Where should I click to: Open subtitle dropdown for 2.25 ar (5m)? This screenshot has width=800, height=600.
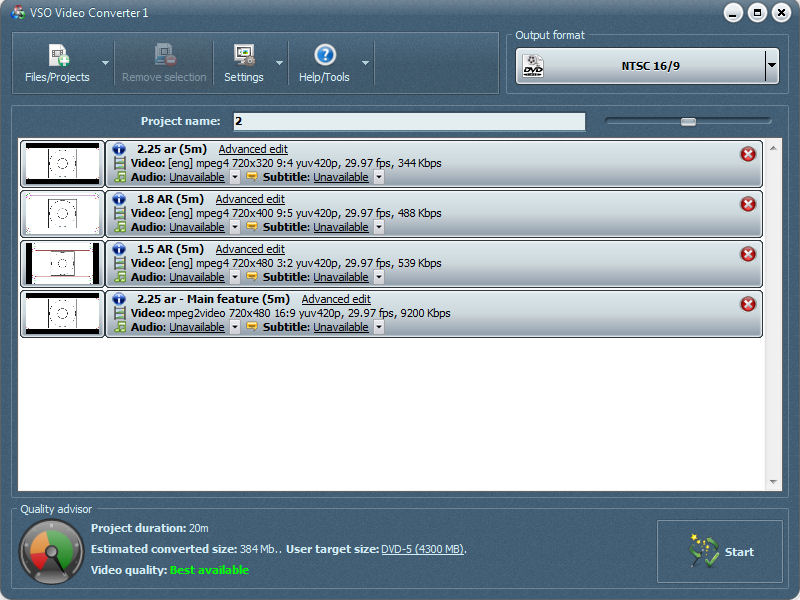click(379, 177)
